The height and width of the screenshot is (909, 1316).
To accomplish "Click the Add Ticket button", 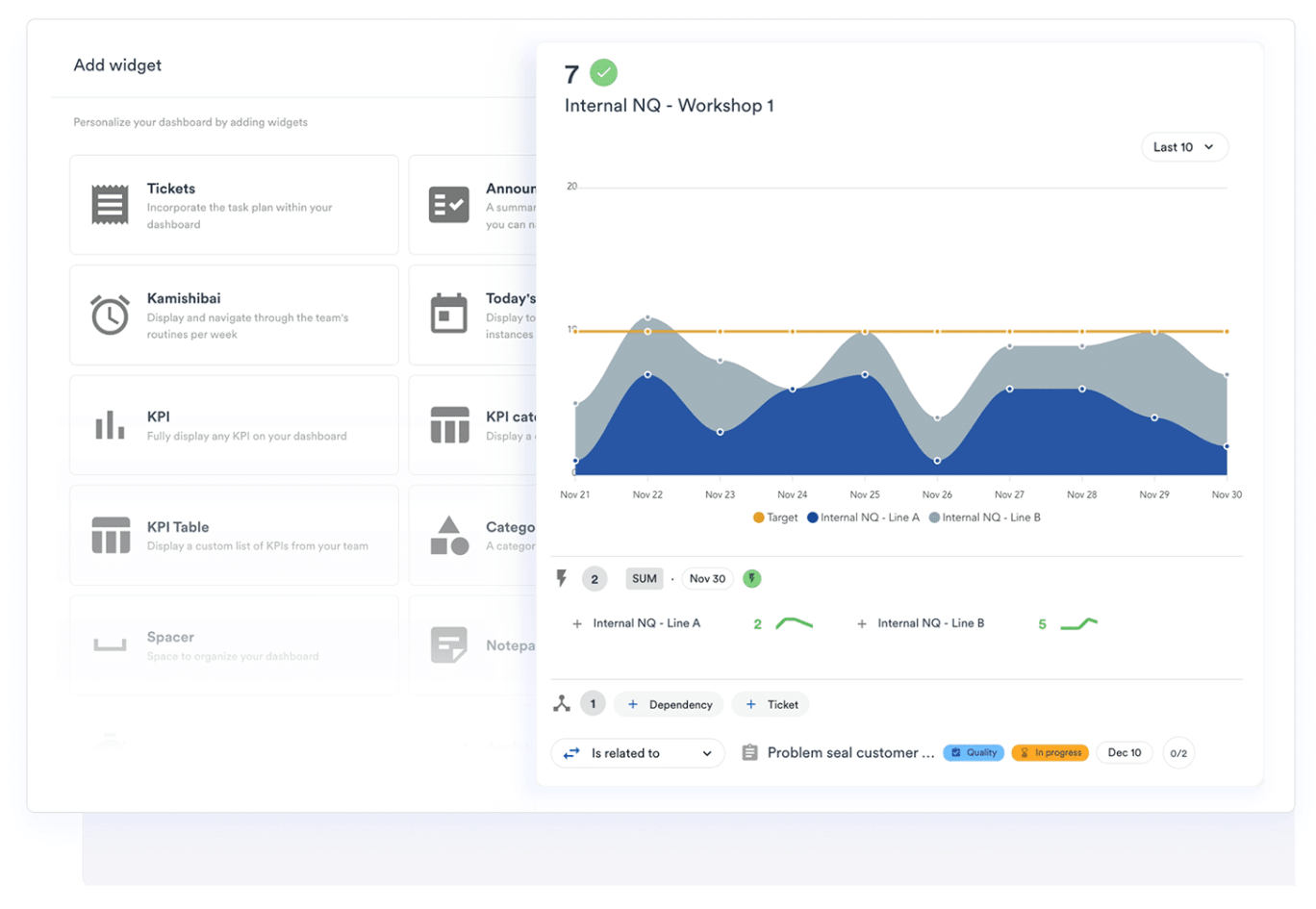I will tap(770, 703).
